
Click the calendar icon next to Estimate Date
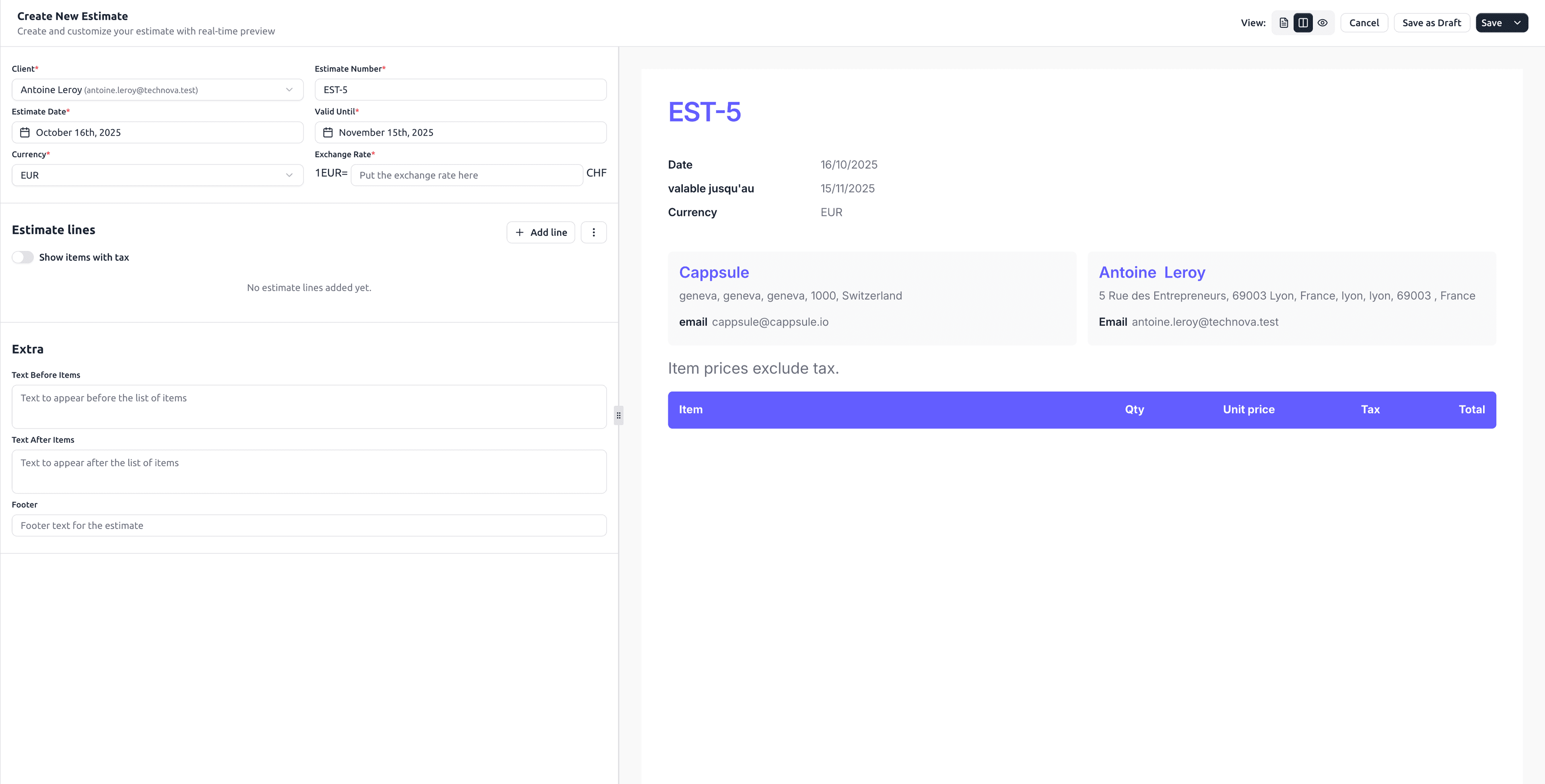coord(25,133)
